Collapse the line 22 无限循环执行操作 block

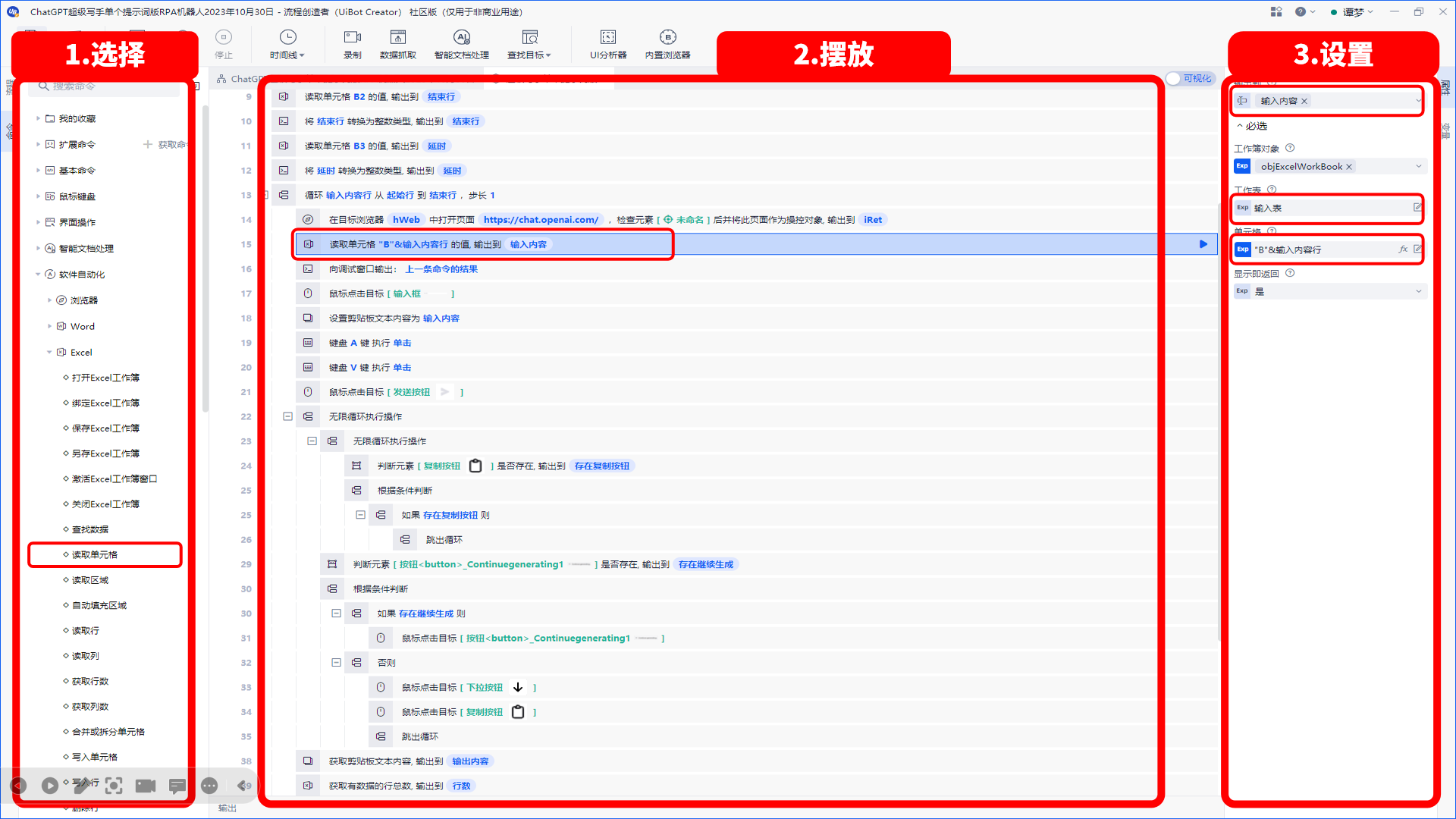[x=287, y=416]
